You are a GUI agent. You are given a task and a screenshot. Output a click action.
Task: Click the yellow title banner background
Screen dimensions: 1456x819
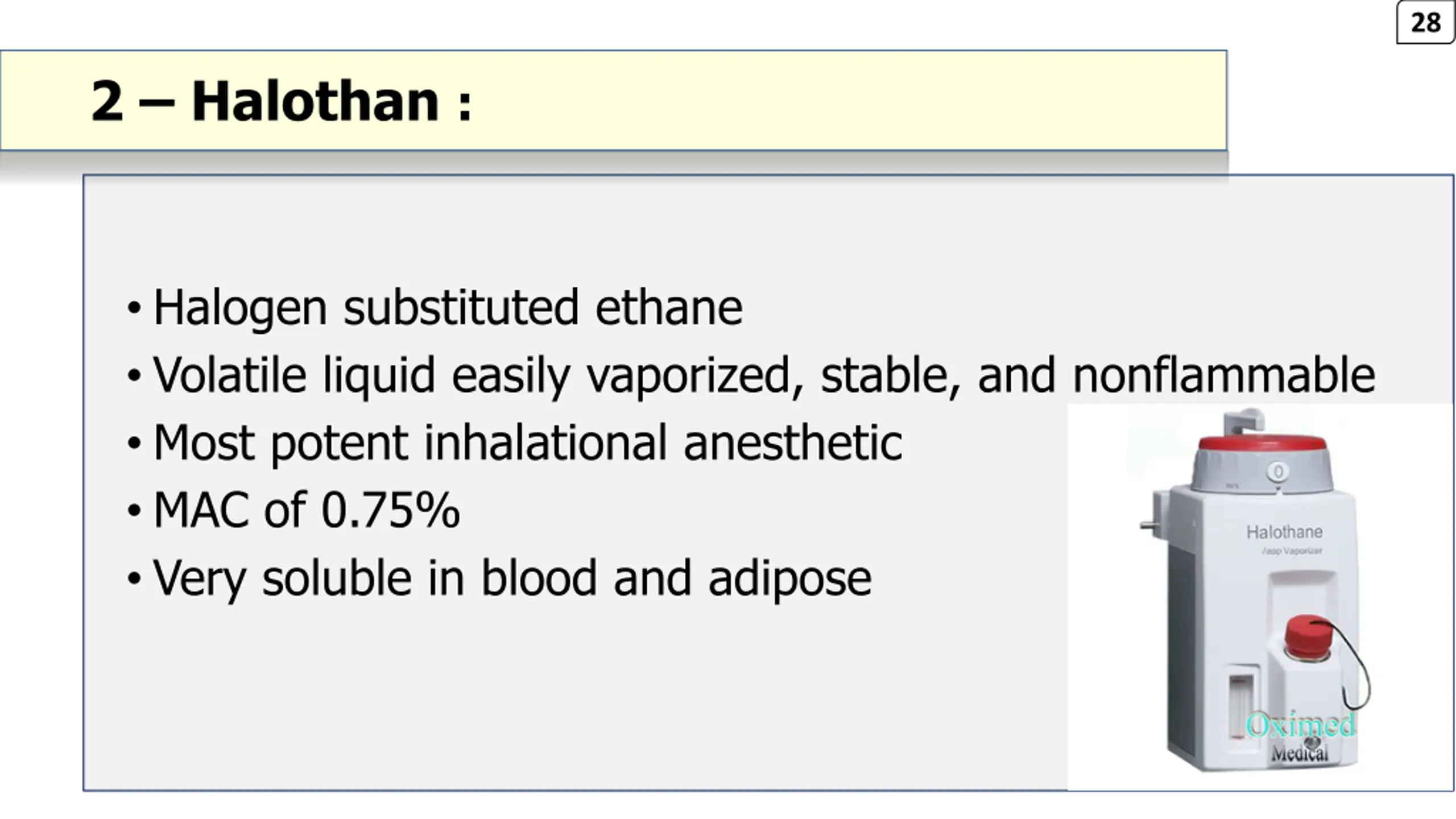click(x=613, y=100)
